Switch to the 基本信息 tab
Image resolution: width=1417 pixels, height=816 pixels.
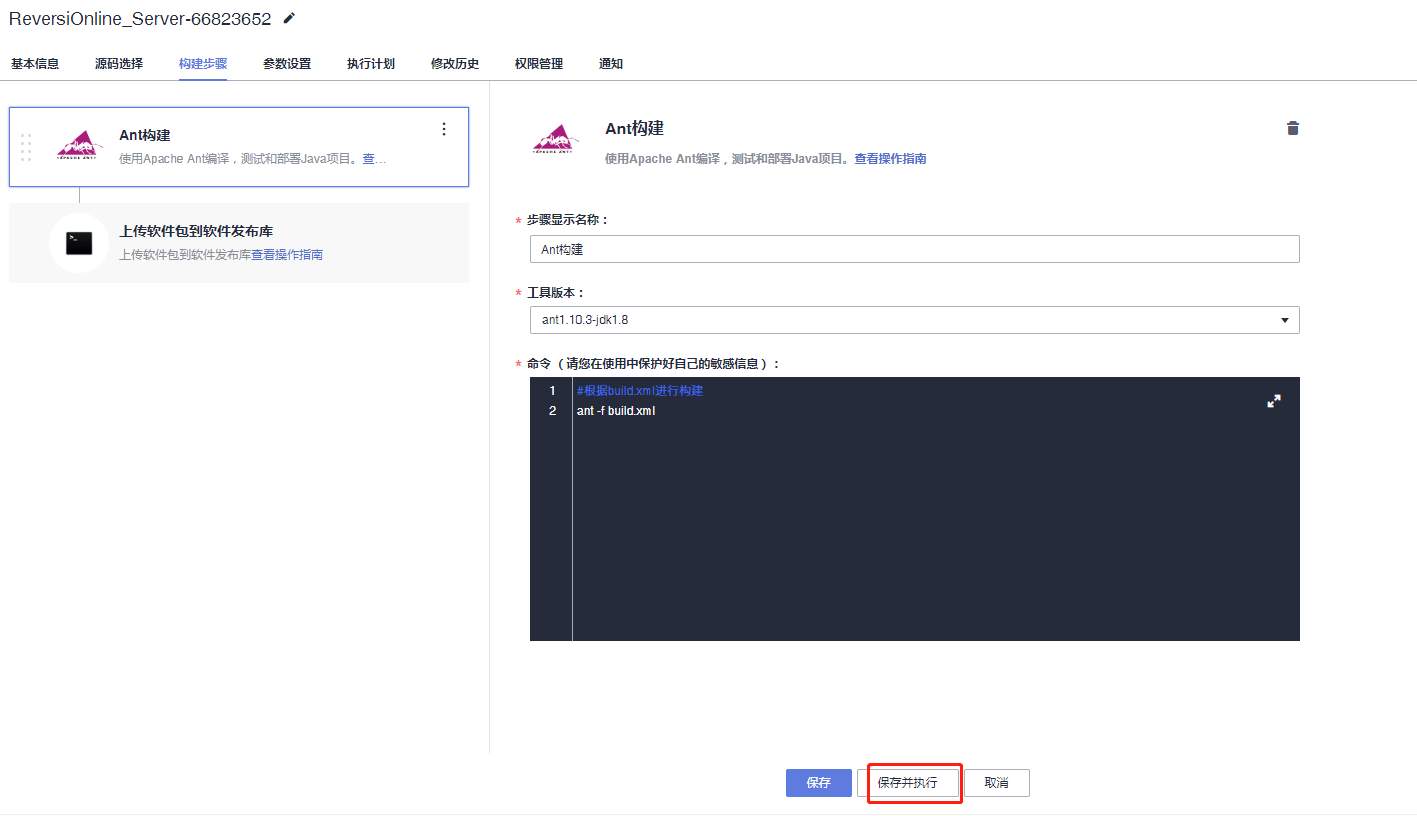coord(35,64)
